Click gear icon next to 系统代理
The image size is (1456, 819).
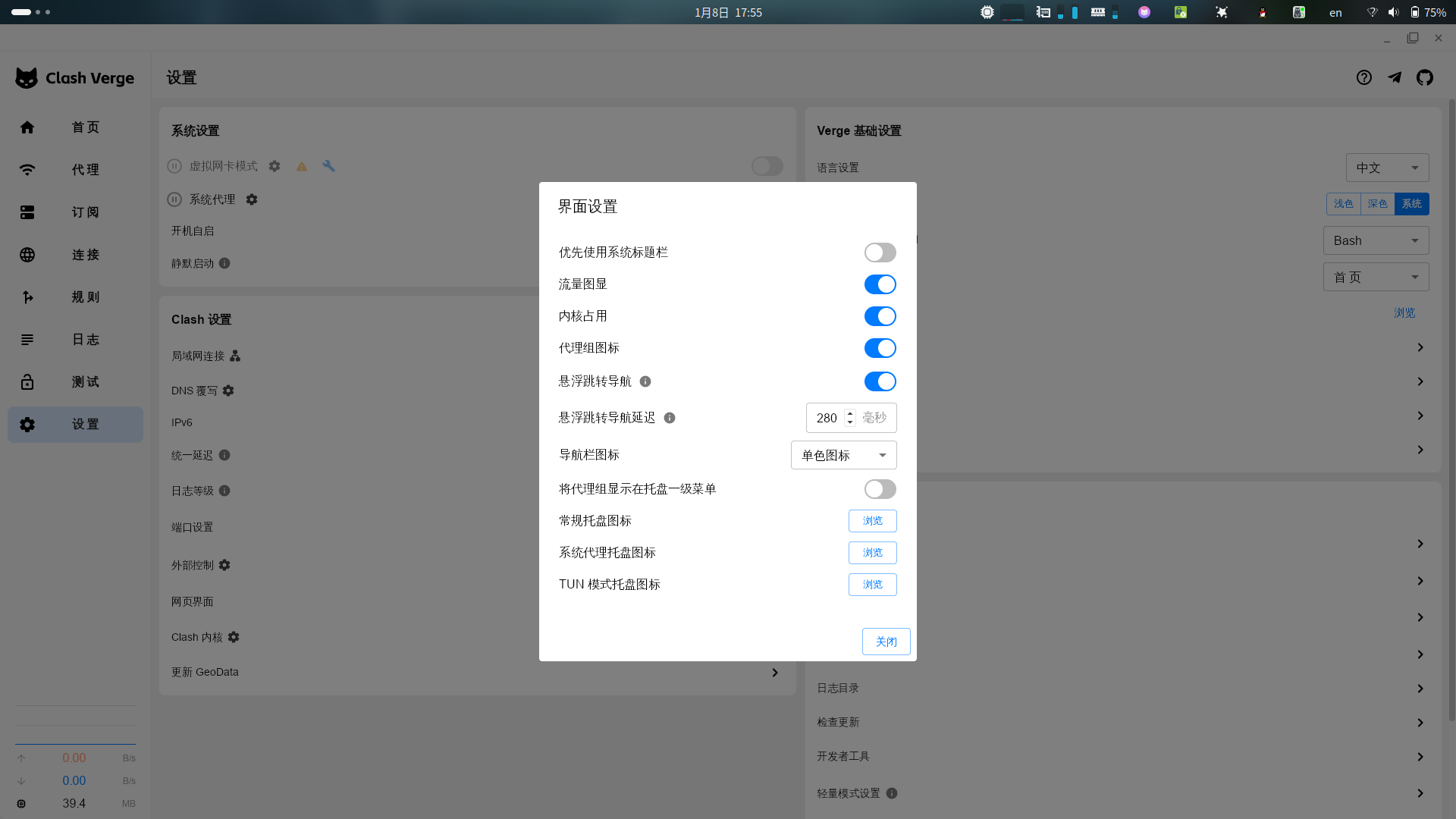252,199
